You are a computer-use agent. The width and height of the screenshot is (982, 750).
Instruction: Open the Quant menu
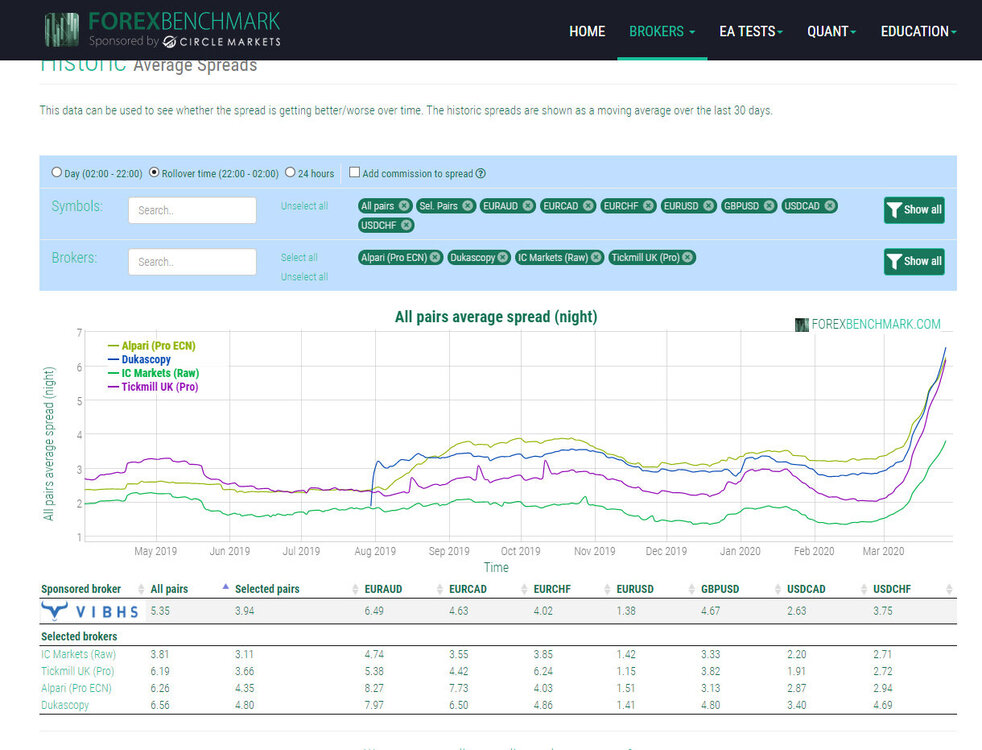tap(831, 31)
